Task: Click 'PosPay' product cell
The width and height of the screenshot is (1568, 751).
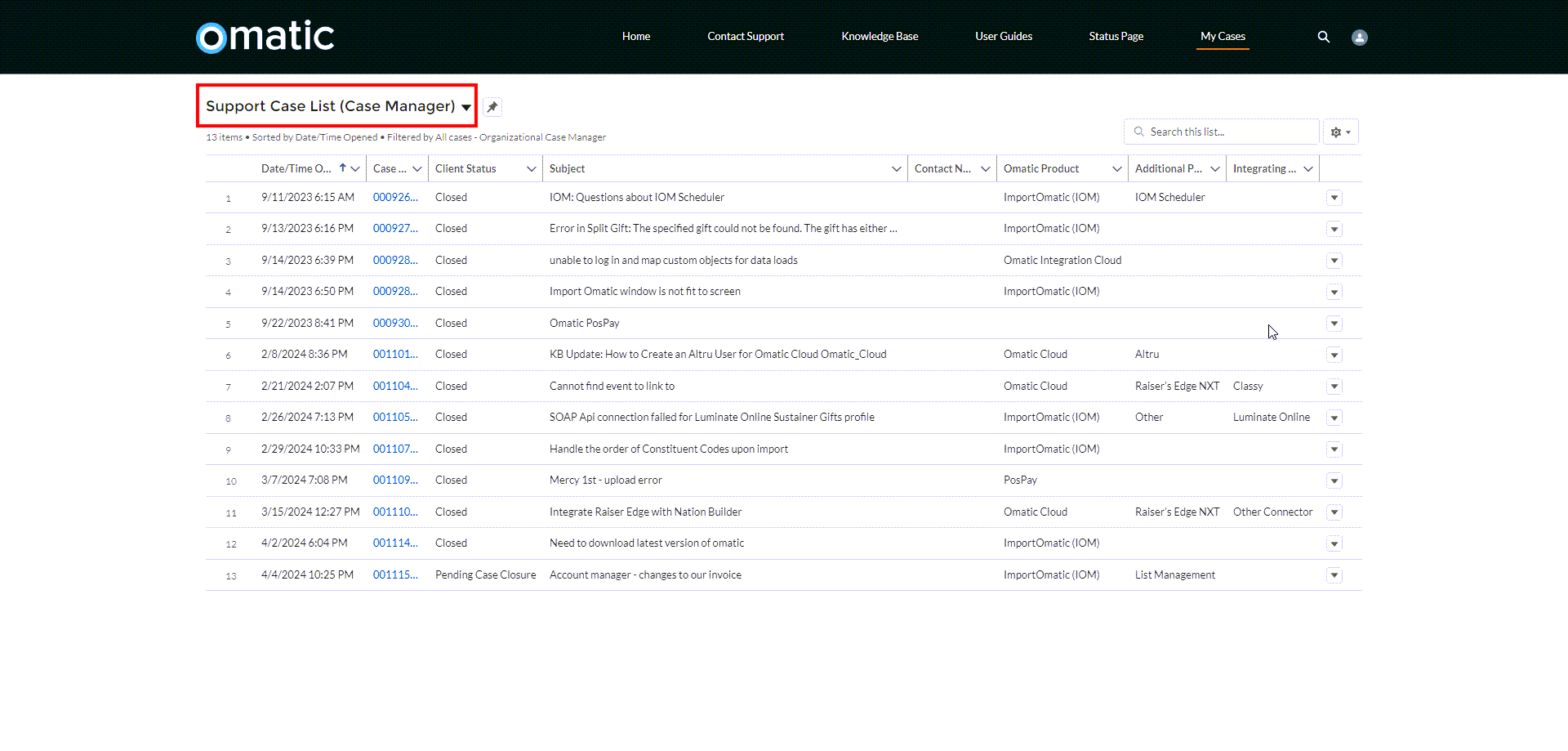Action: [x=1020, y=480]
